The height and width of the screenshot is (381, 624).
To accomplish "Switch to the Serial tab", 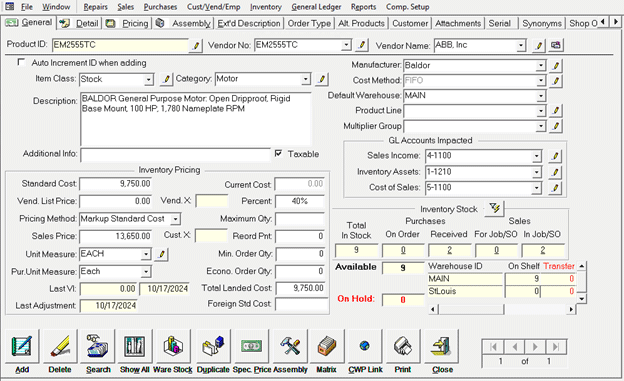I will point(500,23).
